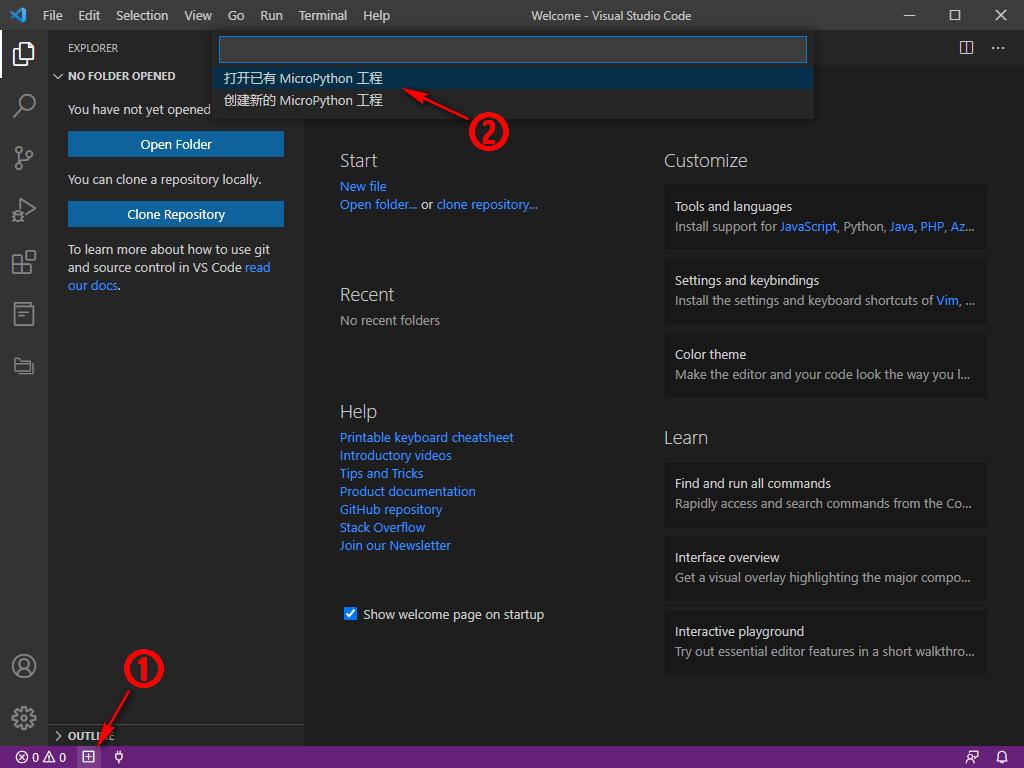Image resolution: width=1024 pixels, height=768 pixels.
Task: Click the Clone Repository button
Action: coord(176,214)
